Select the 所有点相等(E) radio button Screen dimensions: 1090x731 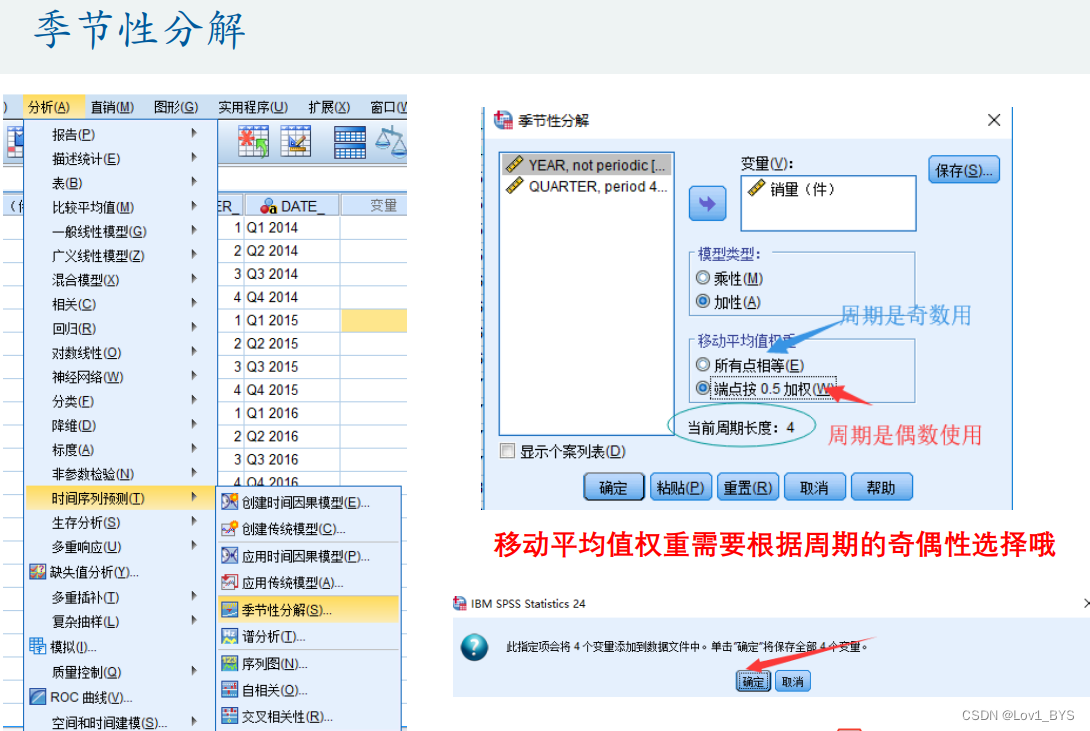tap(703, 365)
